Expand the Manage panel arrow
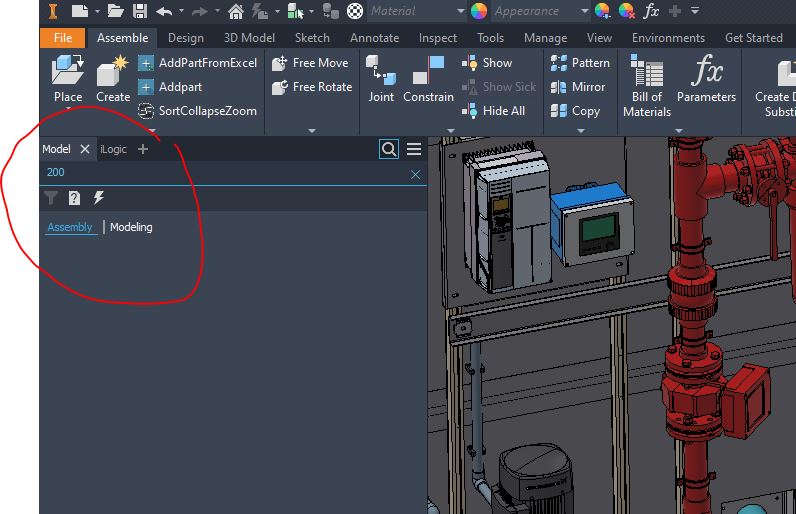The height and width of the screenshot is (514, 796). (x=679, y=130)
